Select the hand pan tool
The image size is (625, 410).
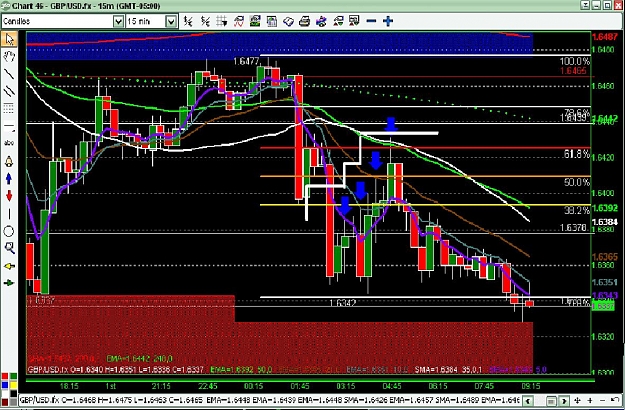coord(9,57)
